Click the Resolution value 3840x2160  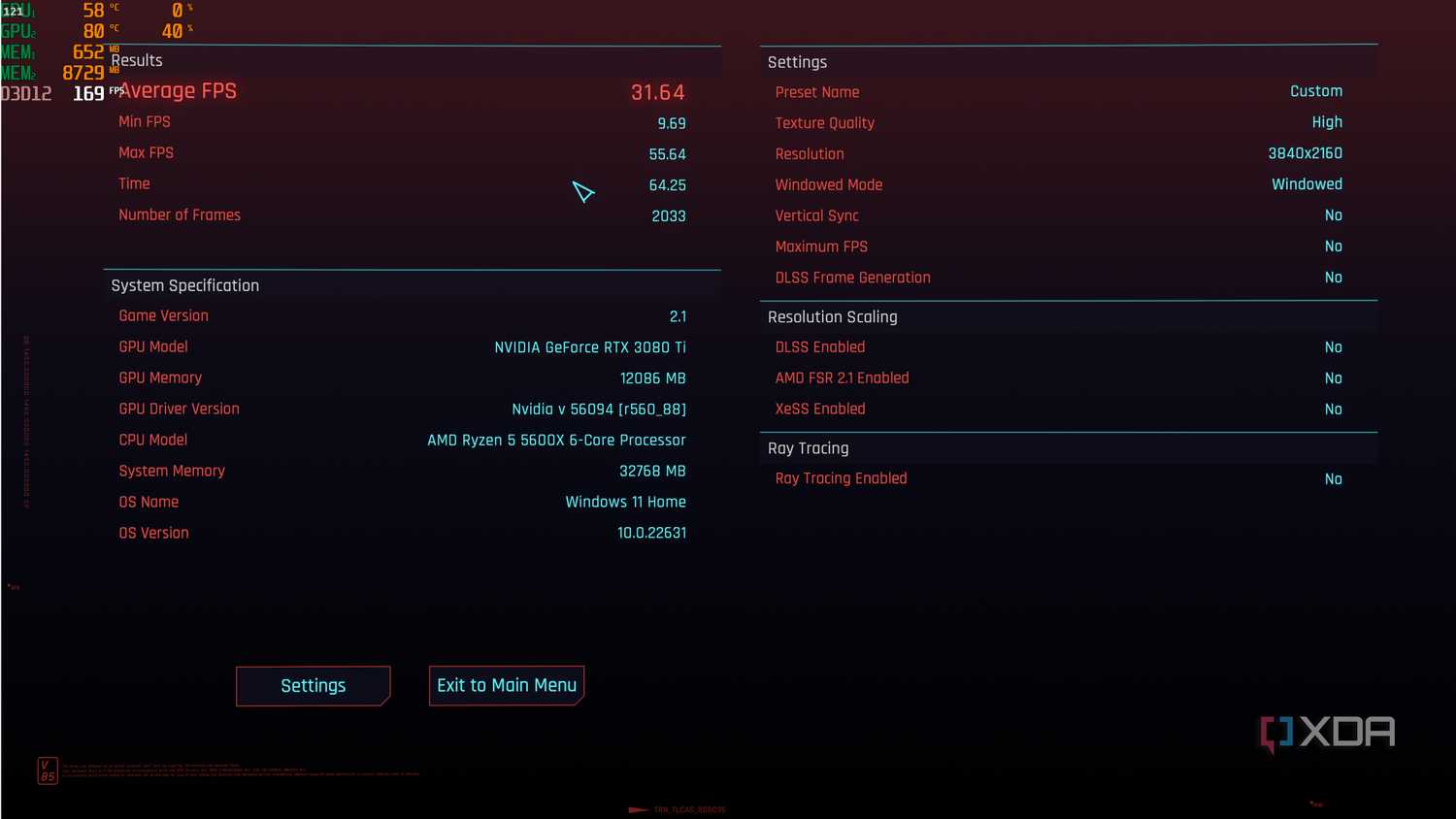pos(1306,153)
